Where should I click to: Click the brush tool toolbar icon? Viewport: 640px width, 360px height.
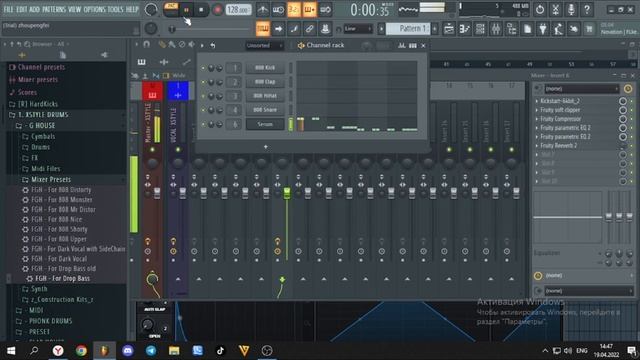(294, 29)
